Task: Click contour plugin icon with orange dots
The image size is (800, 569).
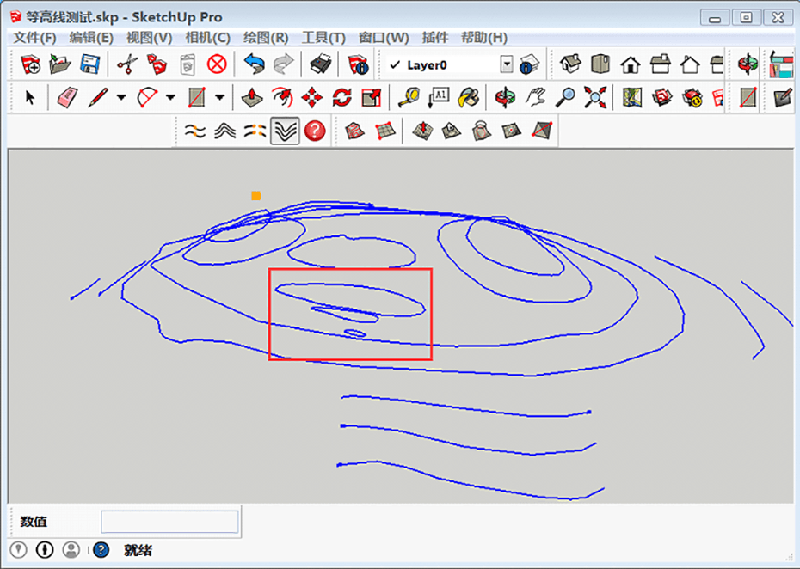Action: pos(195,131)
